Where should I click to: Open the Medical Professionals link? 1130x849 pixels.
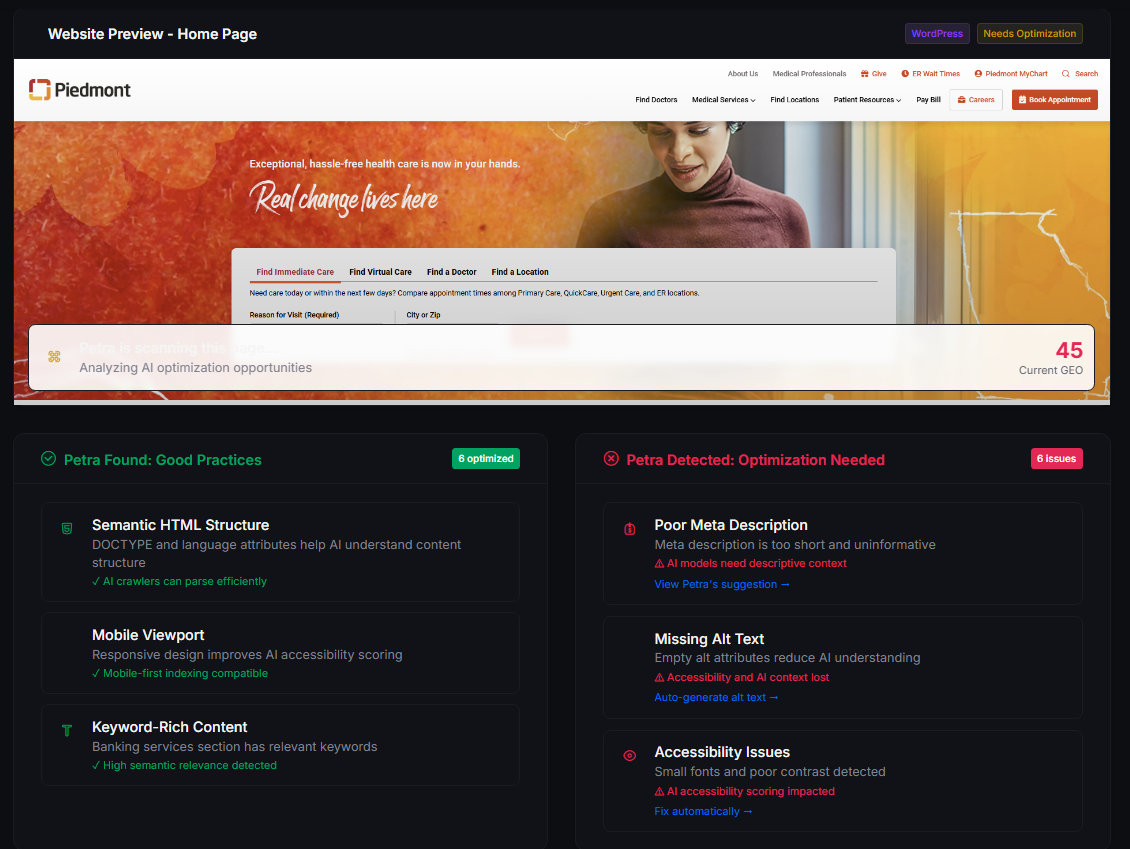pyautogui.click(x=809, y=74)
